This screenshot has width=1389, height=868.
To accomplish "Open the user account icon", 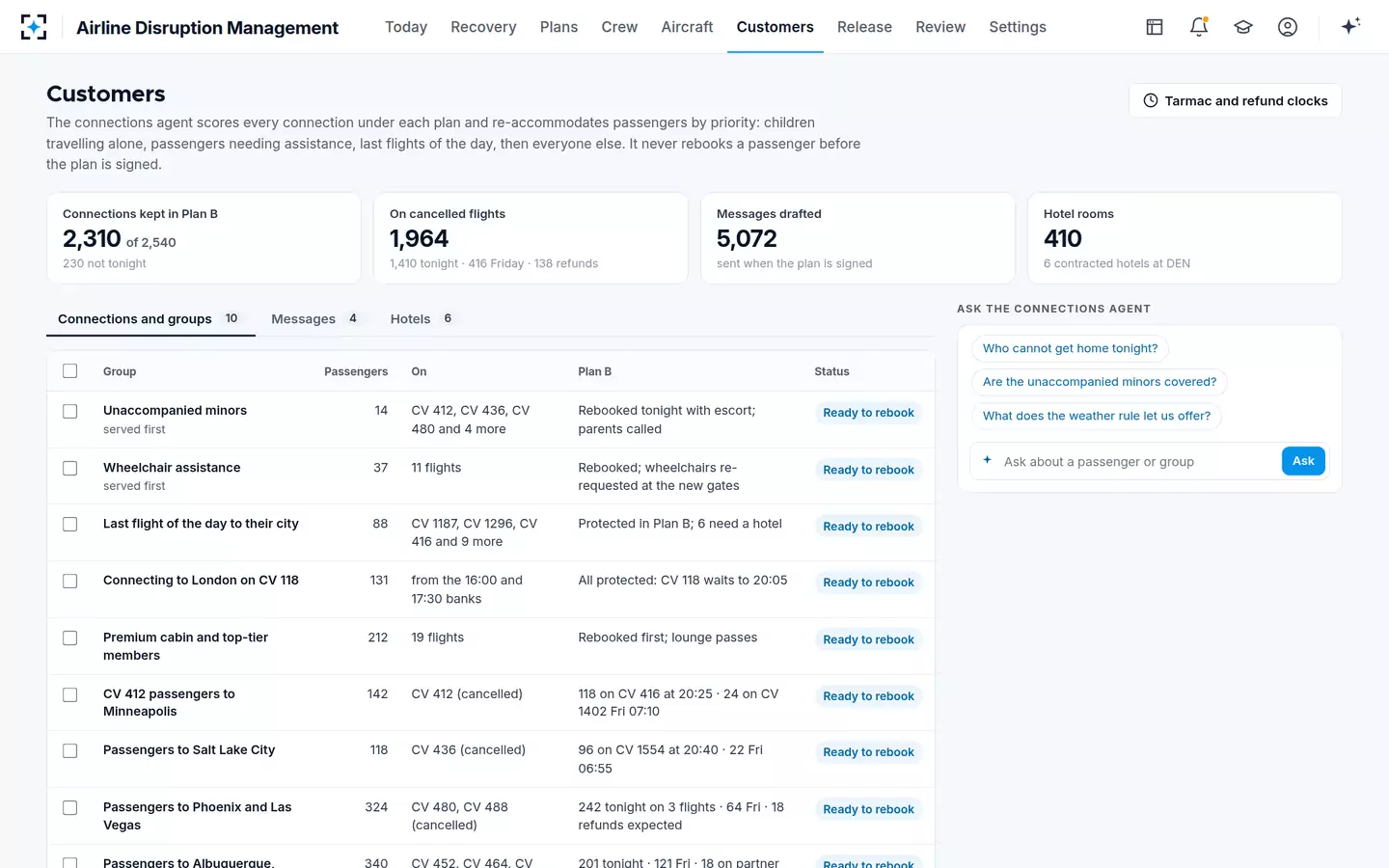I will coord(1288,27).
